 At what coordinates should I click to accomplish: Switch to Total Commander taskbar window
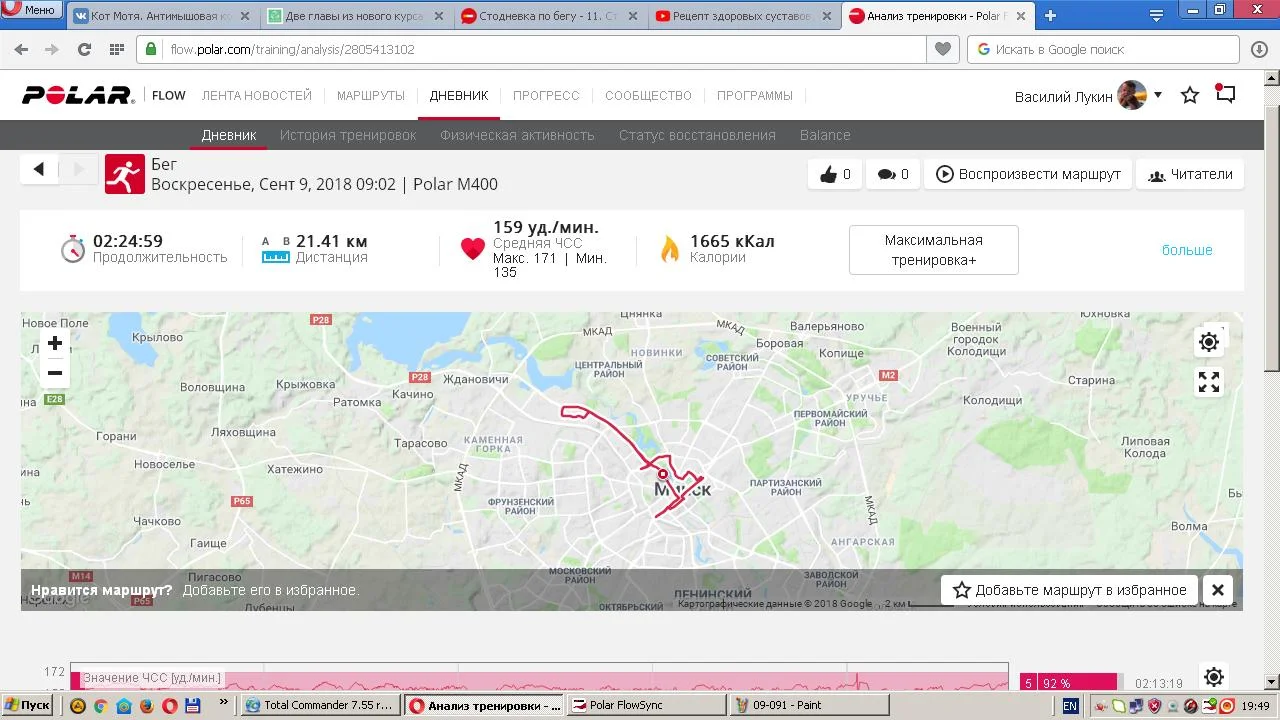pyautogui.click(x=320, y=705)
